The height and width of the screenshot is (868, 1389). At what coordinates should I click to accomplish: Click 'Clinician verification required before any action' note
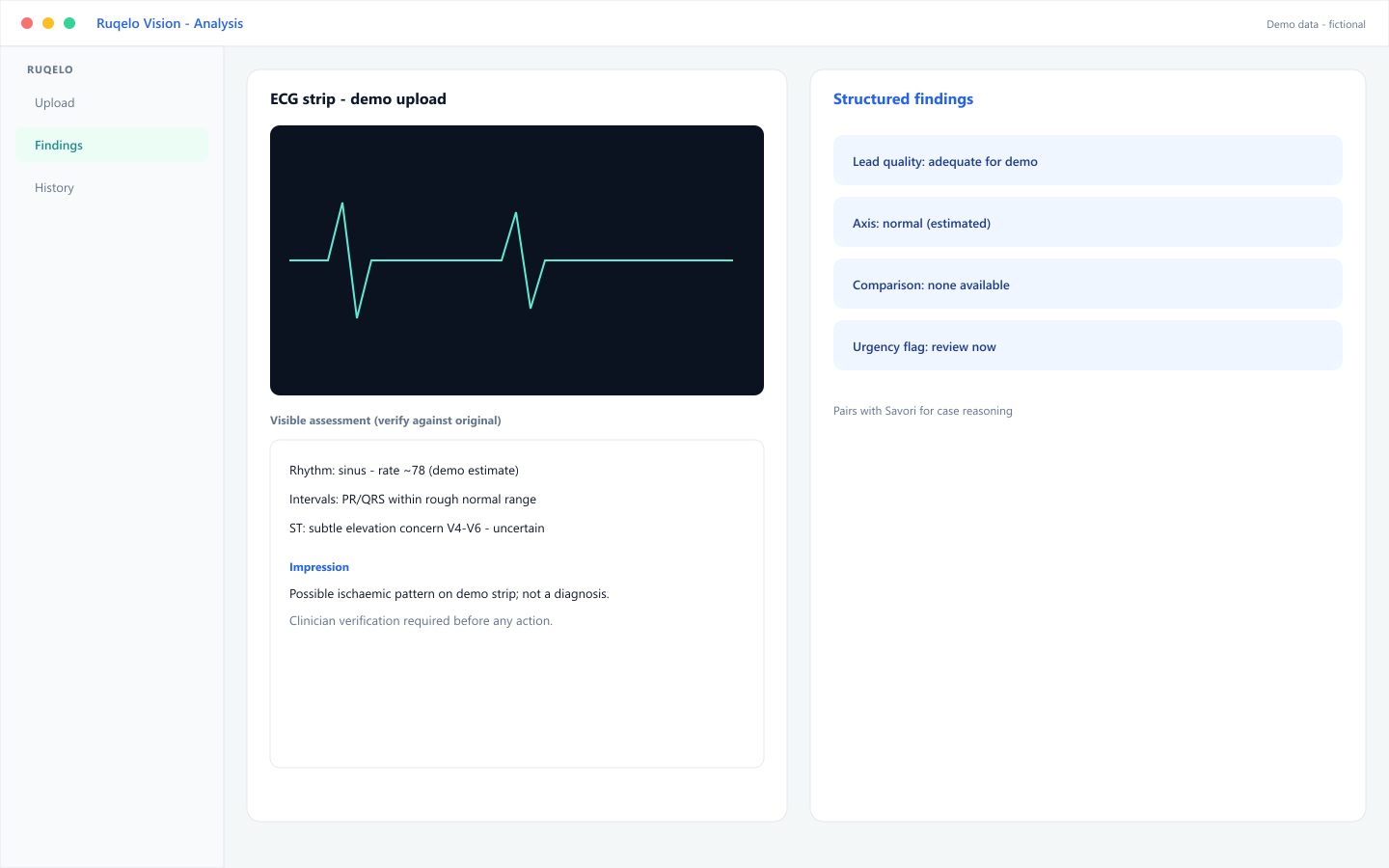point(421,621)
